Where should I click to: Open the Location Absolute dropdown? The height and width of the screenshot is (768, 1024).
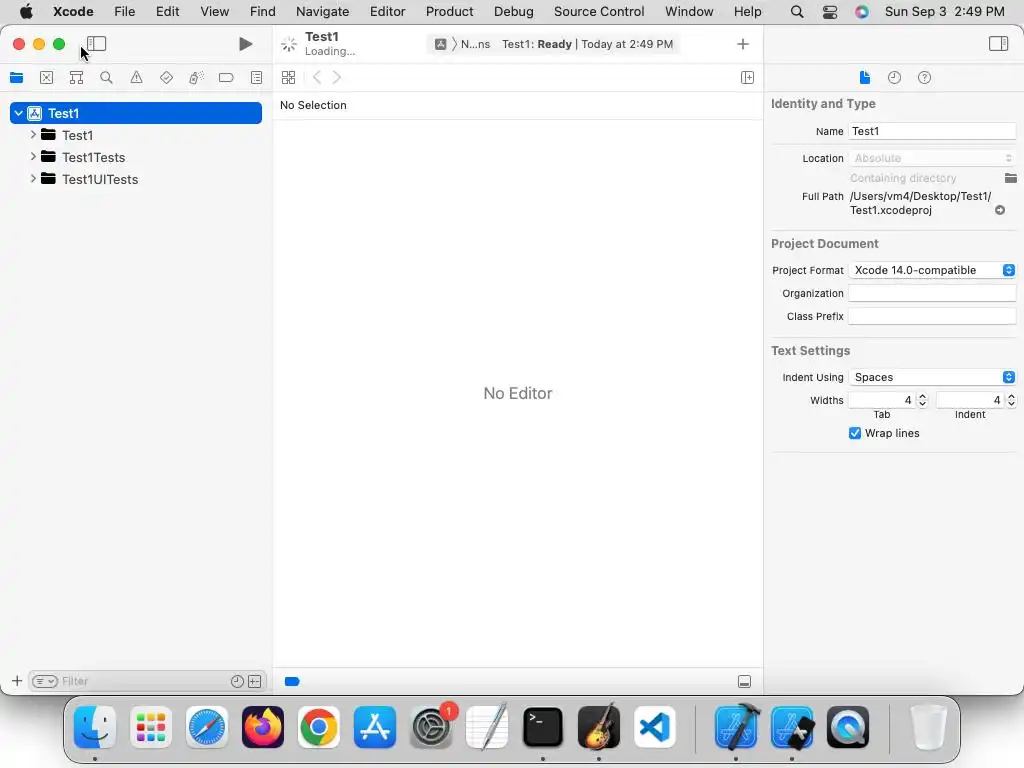click(x=932, y=158)
